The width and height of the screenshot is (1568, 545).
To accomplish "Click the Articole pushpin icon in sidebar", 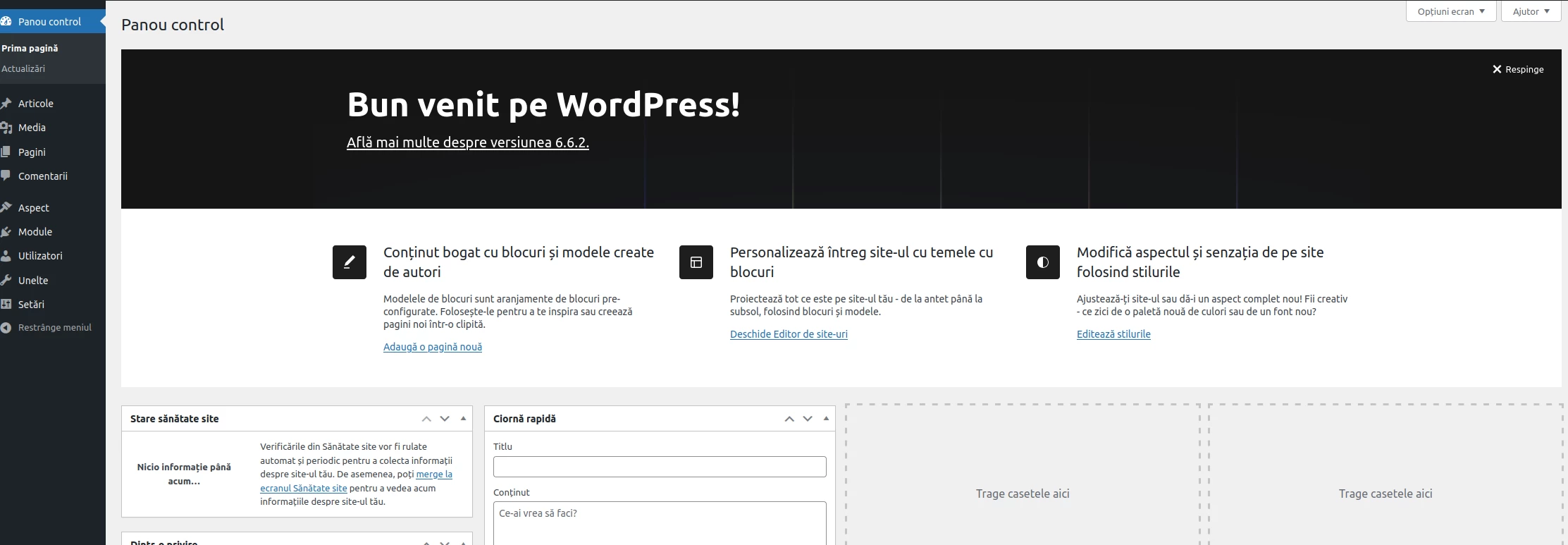I will pos(6,104).
